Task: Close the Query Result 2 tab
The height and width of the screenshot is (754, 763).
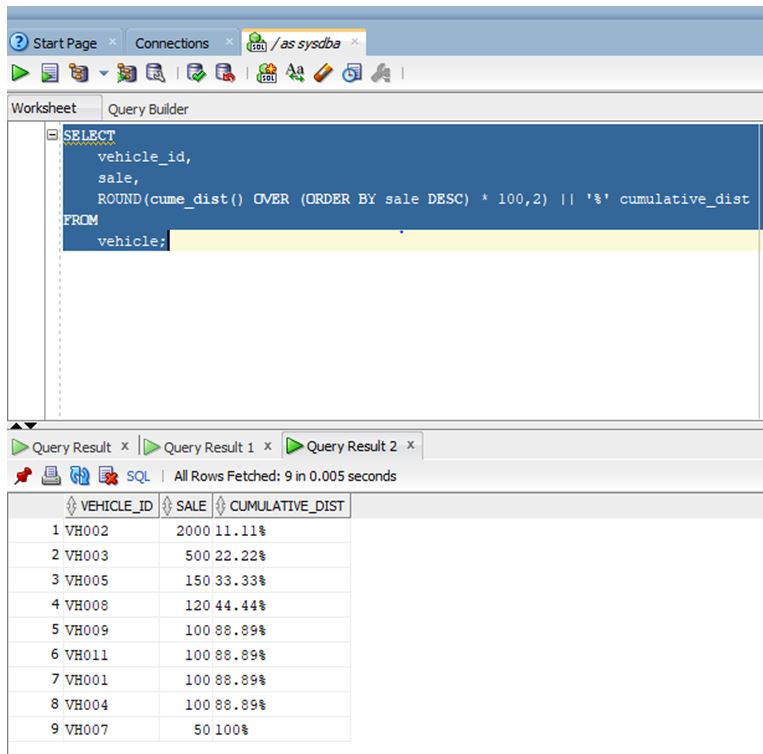Action: point(411,445)
